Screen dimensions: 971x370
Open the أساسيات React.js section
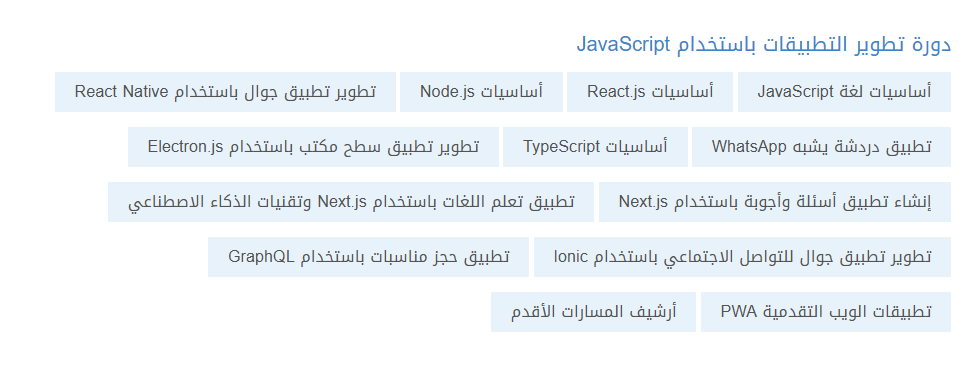pos(650,92)
